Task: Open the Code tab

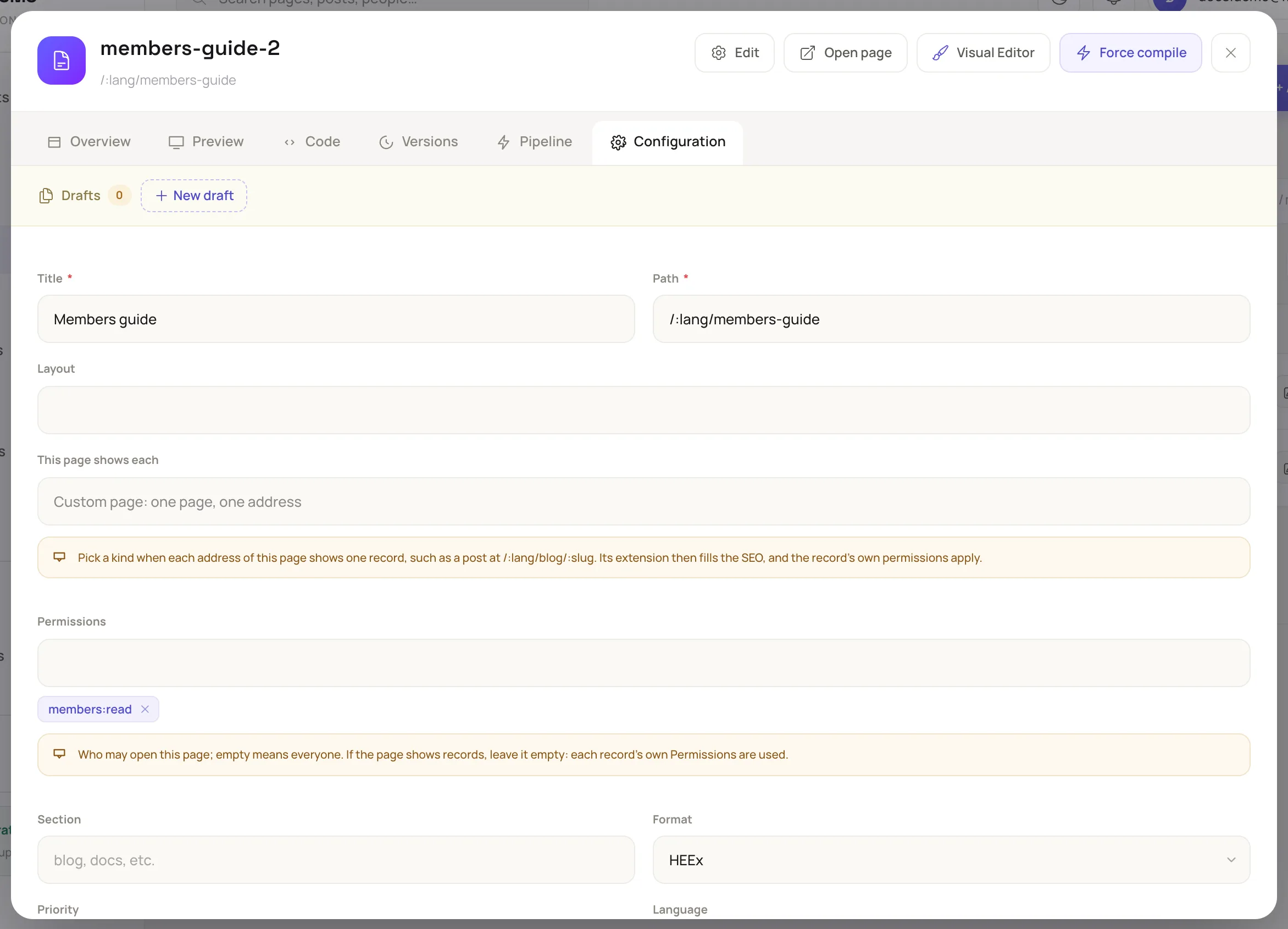Action: click(x=312, y=141)
